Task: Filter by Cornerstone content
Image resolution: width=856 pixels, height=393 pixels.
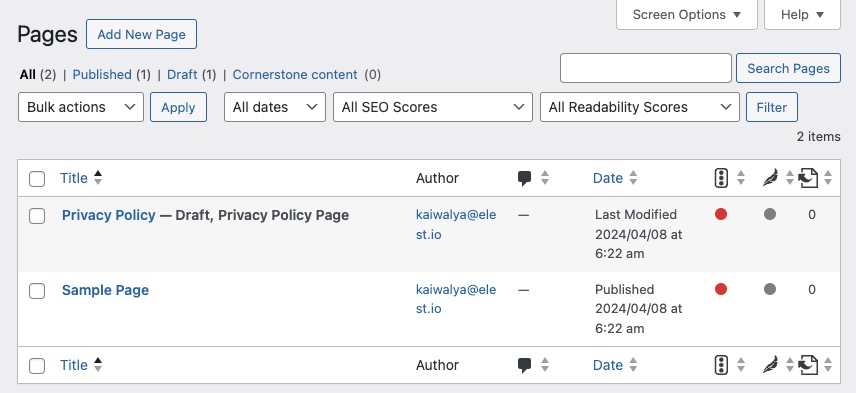Action: point(295,75)
